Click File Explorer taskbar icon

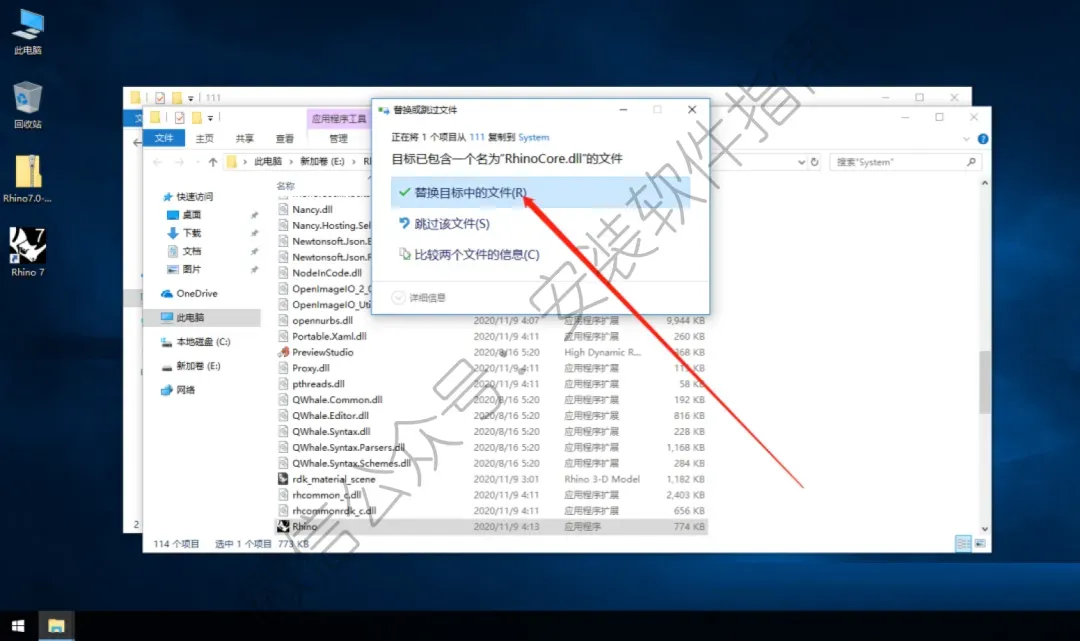click(x=56, y=625)
